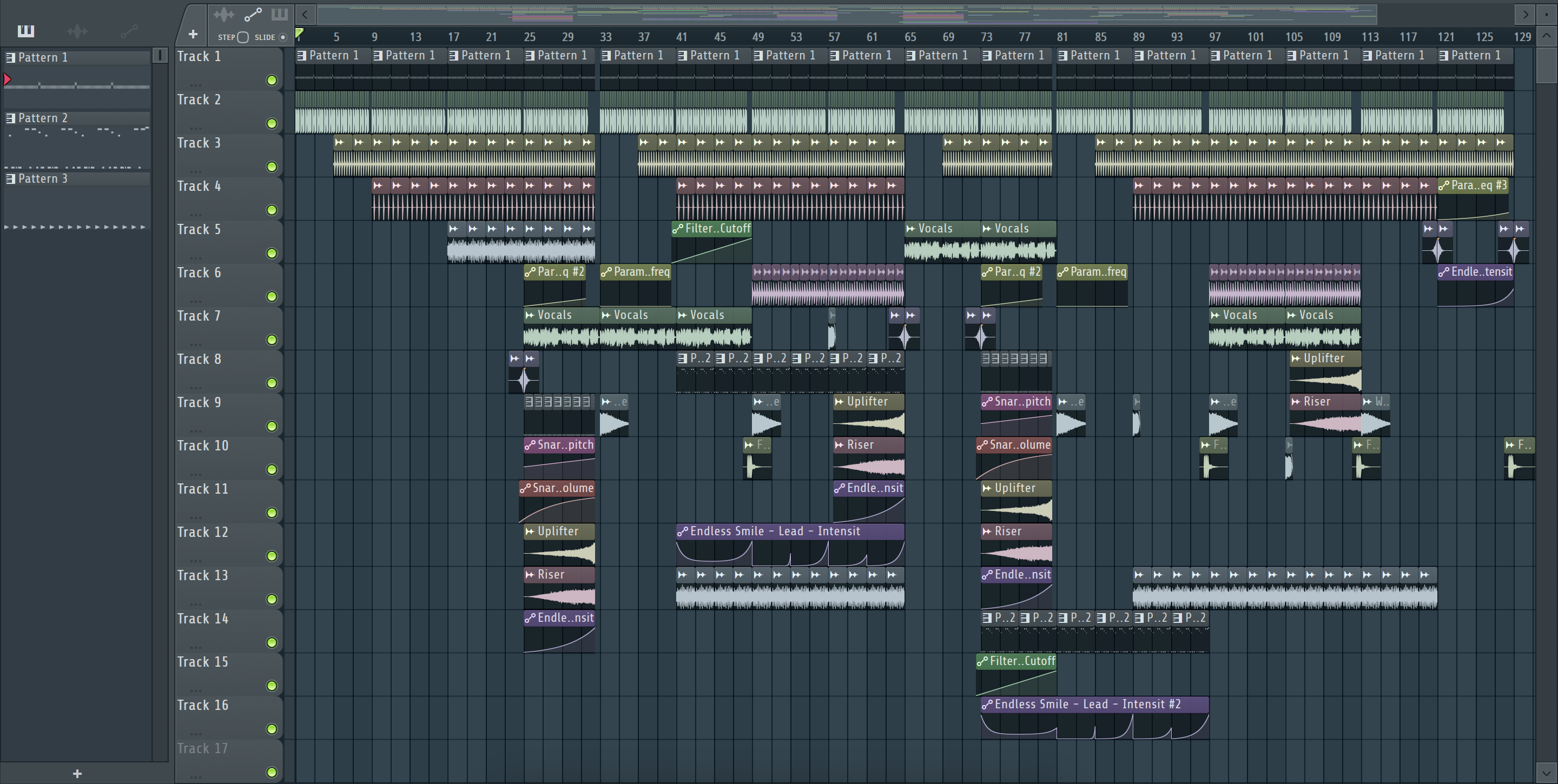The height and width of the screenshot is (784, 1558).
Task: Select the Riser clip on Track 9
Action: (1325, 415)
